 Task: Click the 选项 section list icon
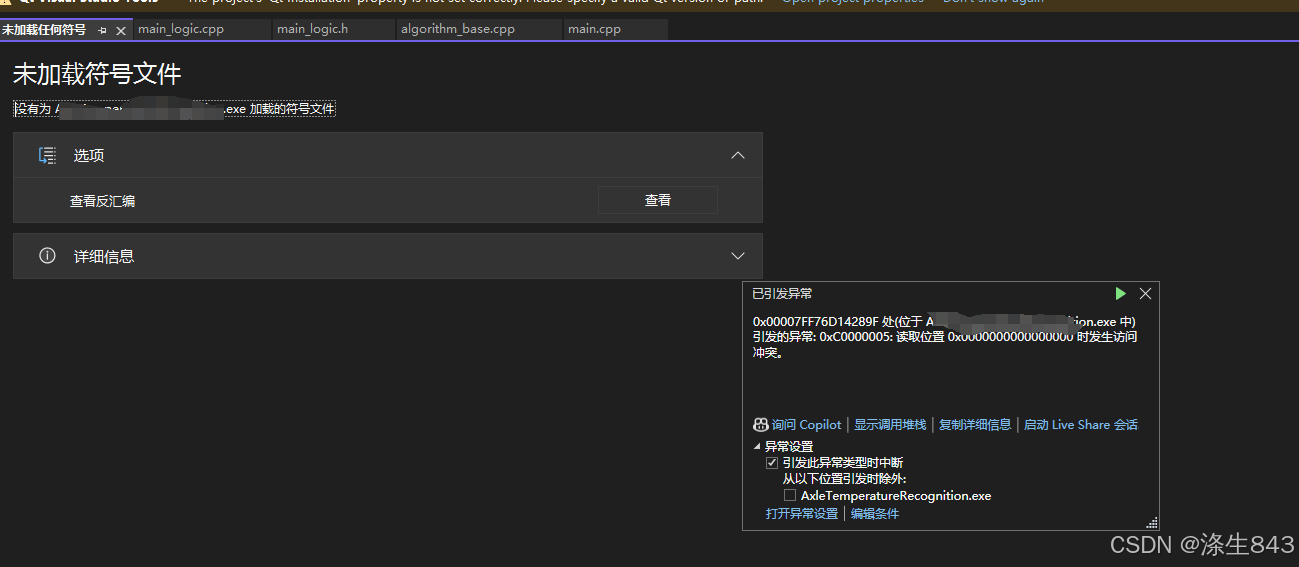pyautogui.click(x=47, y=155)
